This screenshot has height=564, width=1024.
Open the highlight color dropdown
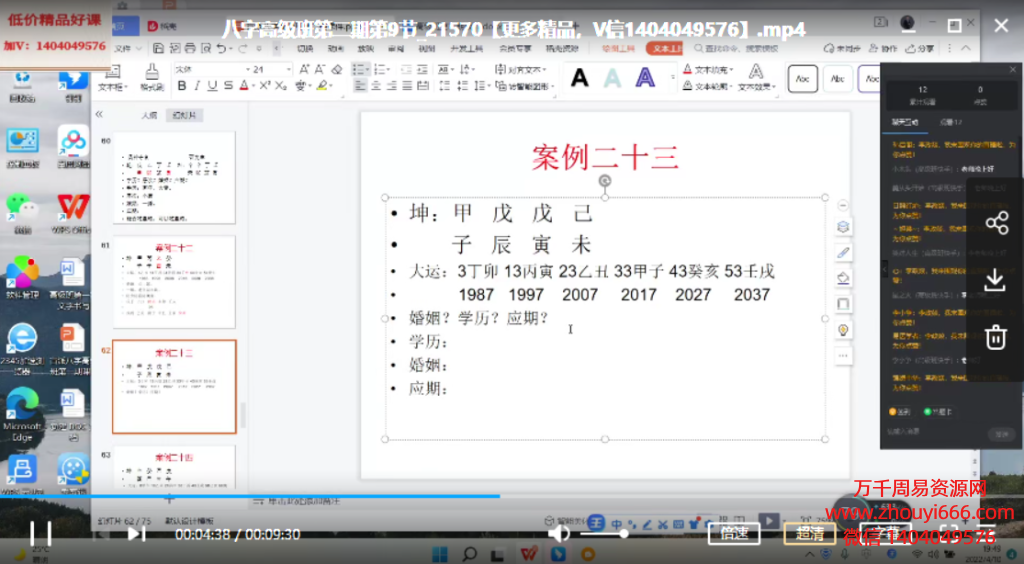[332, 86]
